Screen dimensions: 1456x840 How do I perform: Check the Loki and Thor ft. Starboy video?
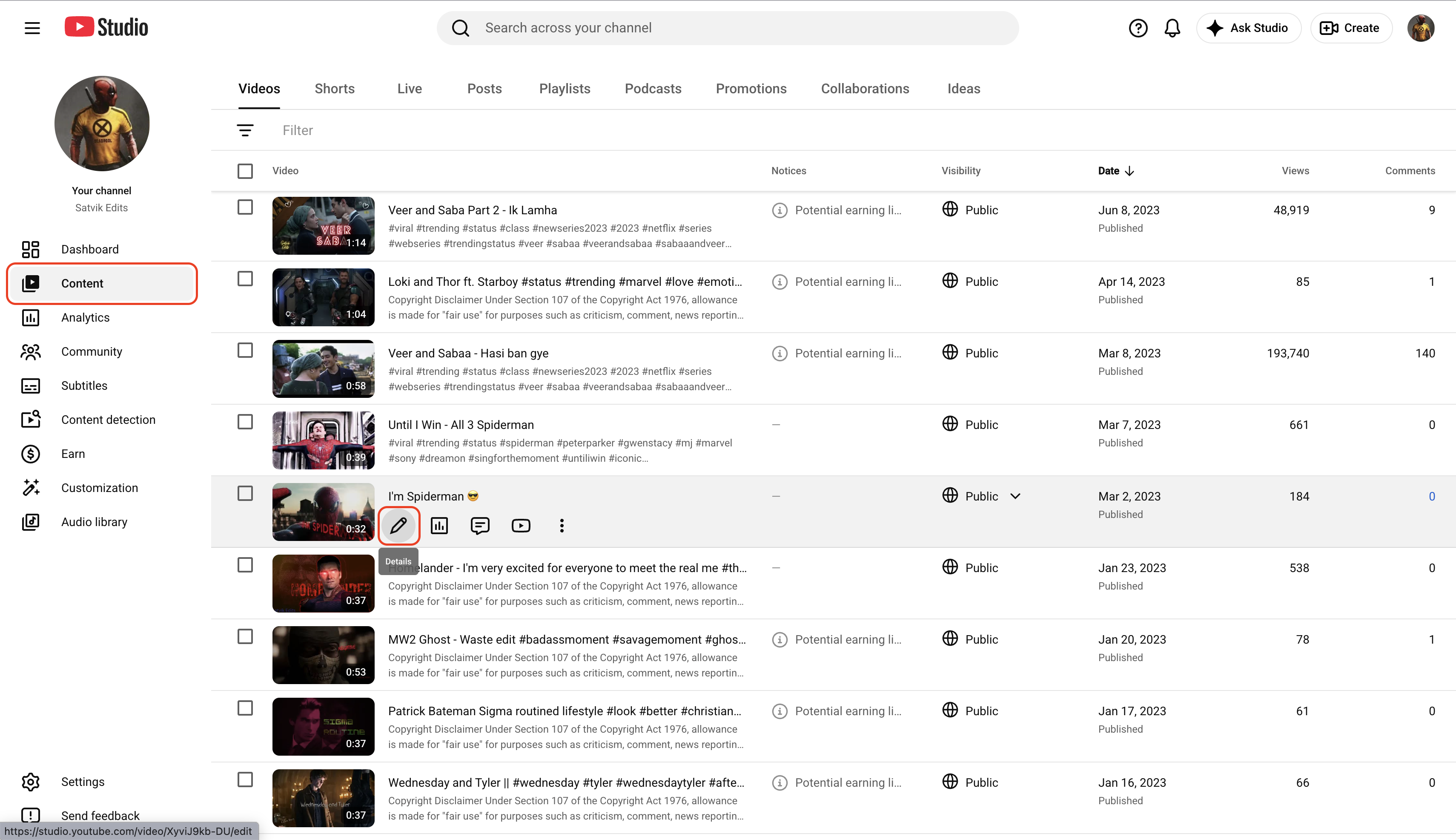coord(245,279)
